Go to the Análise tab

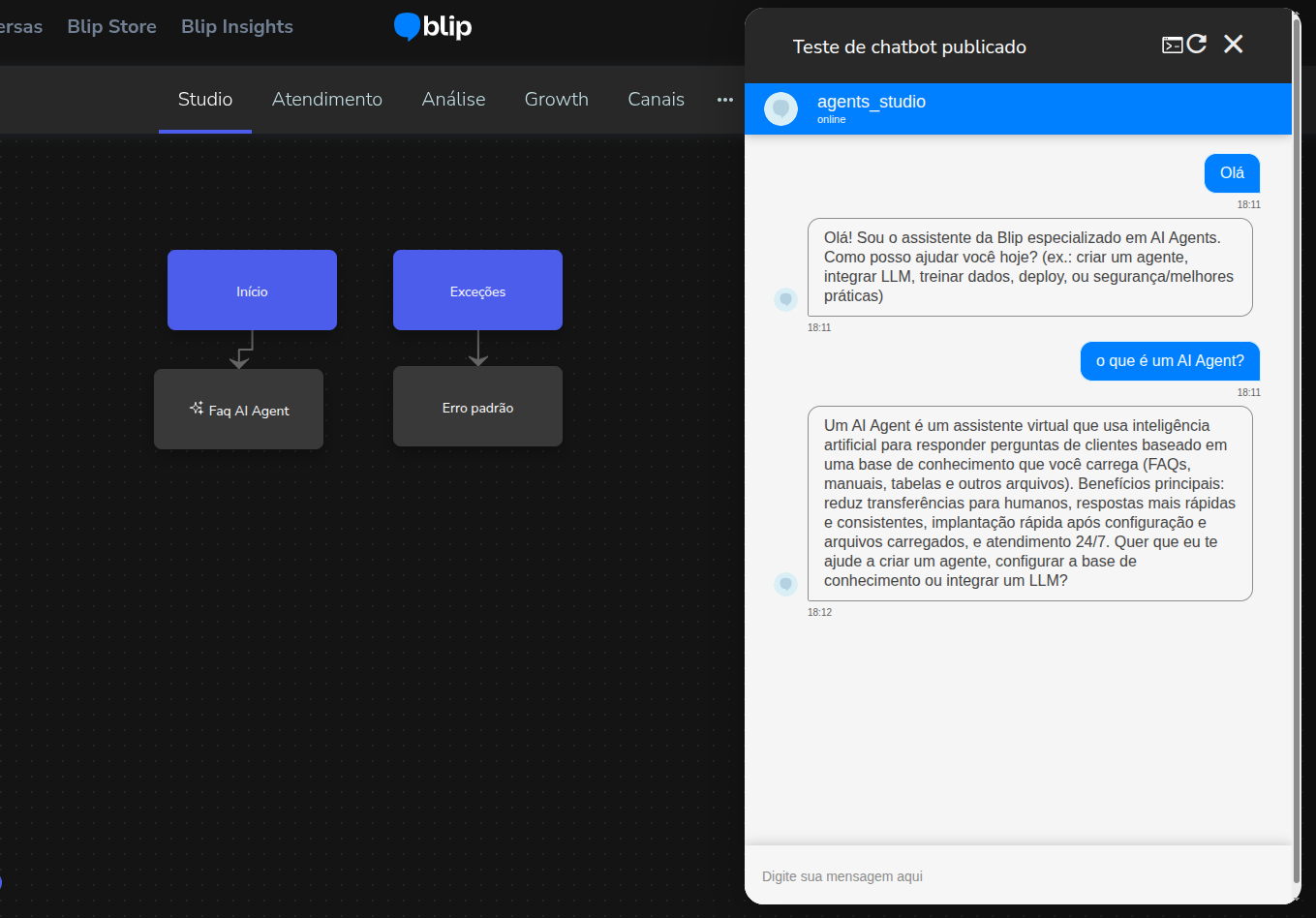click(453, 99)
